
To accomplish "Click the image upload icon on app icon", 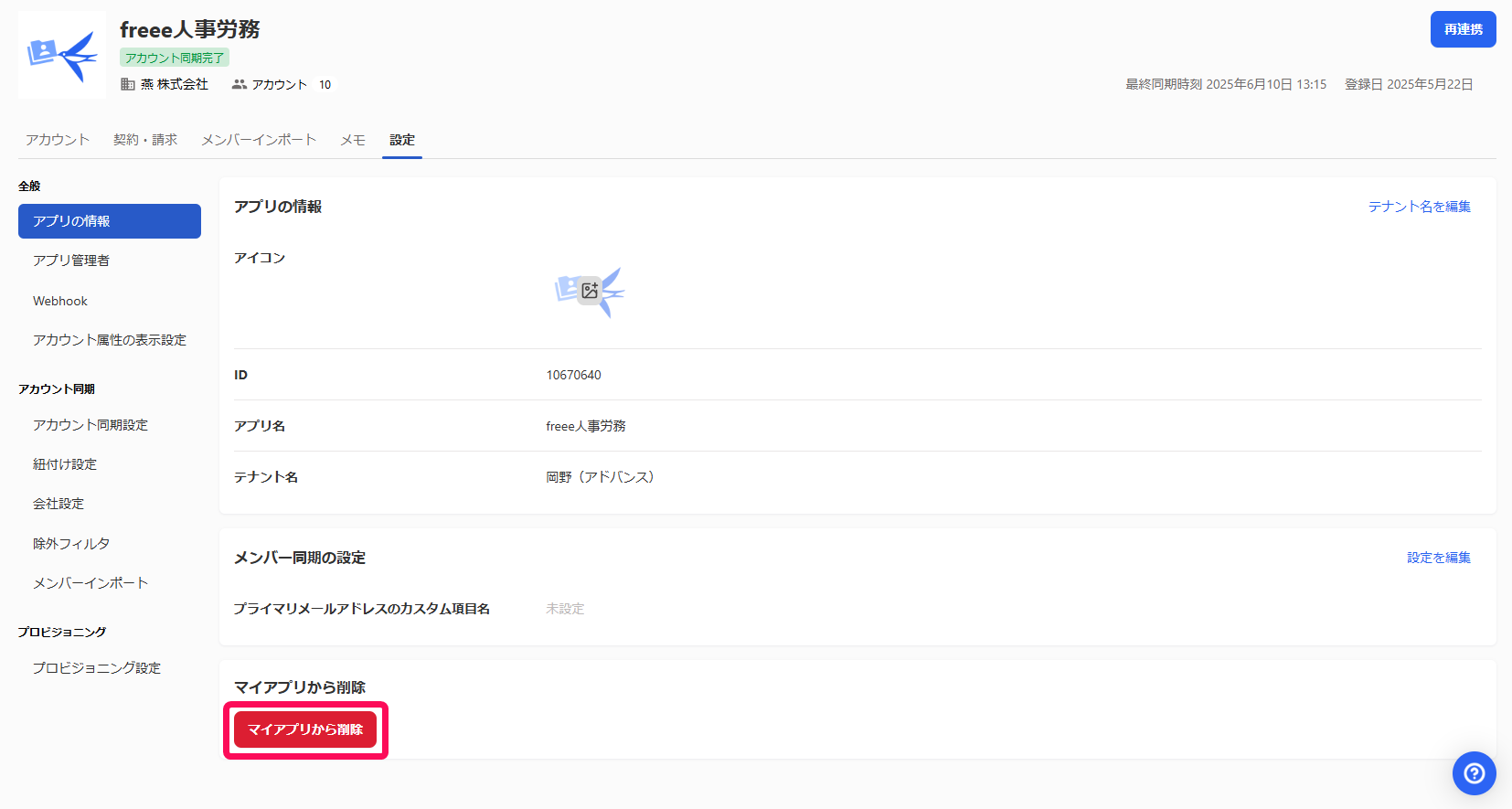I will click(x=590, y=291).
